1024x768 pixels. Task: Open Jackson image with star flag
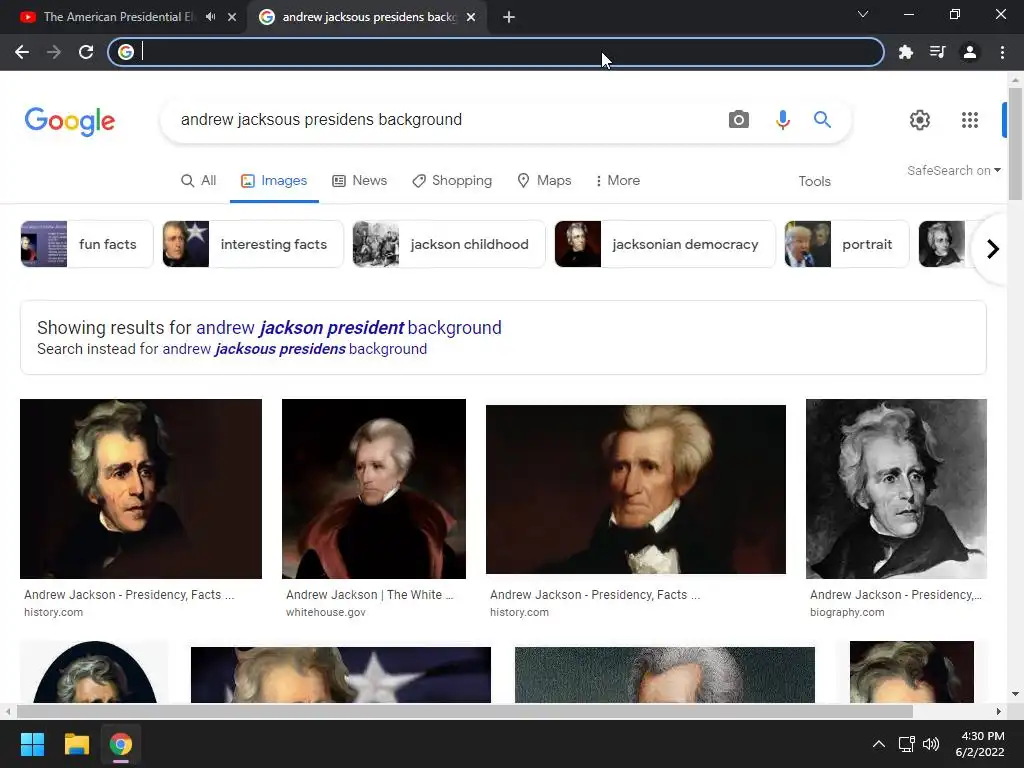click(341, 675)
